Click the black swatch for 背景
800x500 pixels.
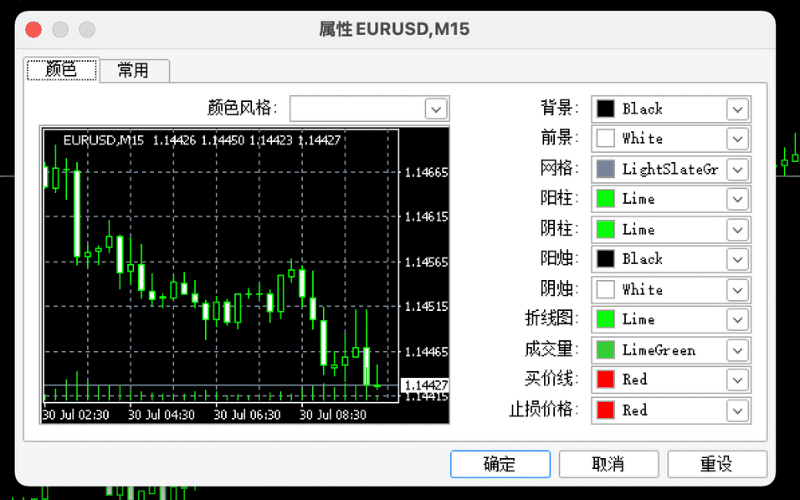coord(606,109)
